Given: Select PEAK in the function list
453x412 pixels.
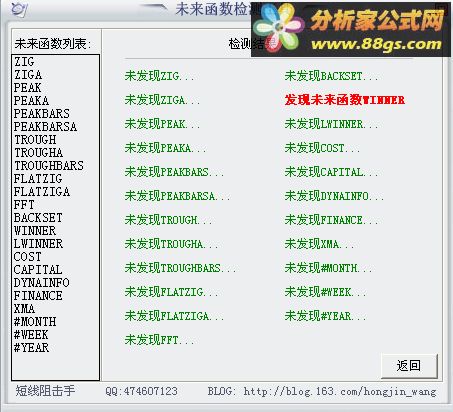Looking at the screenshot, I should [28, 88].
